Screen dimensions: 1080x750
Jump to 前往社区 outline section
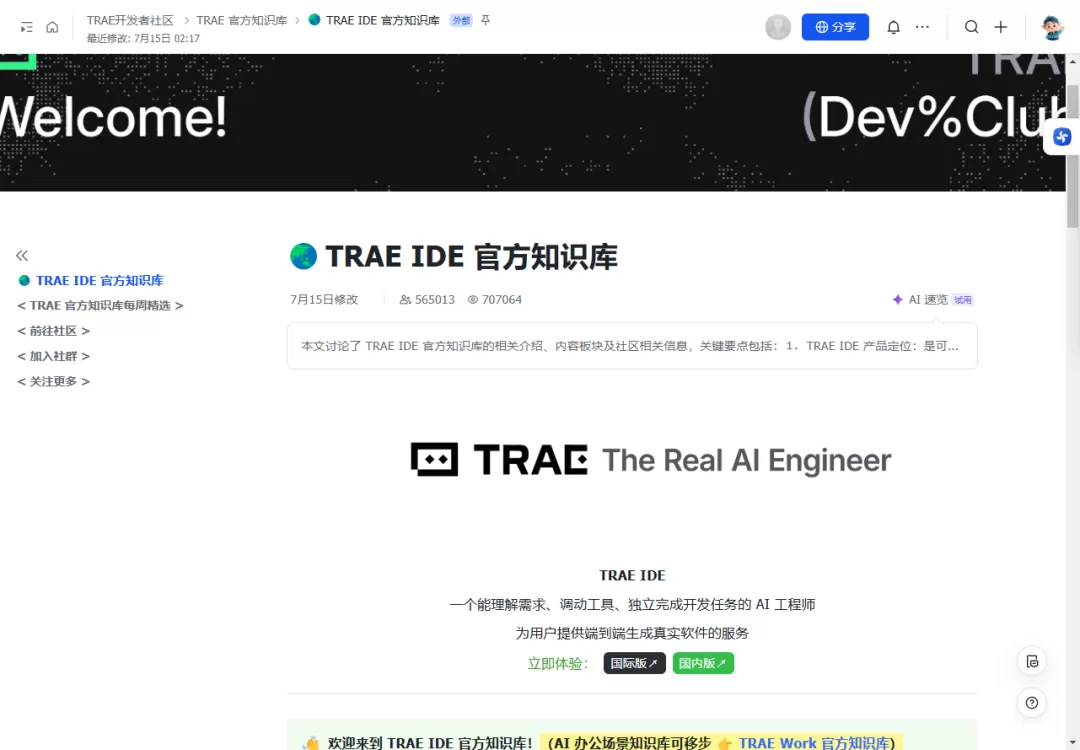point(54,331)
